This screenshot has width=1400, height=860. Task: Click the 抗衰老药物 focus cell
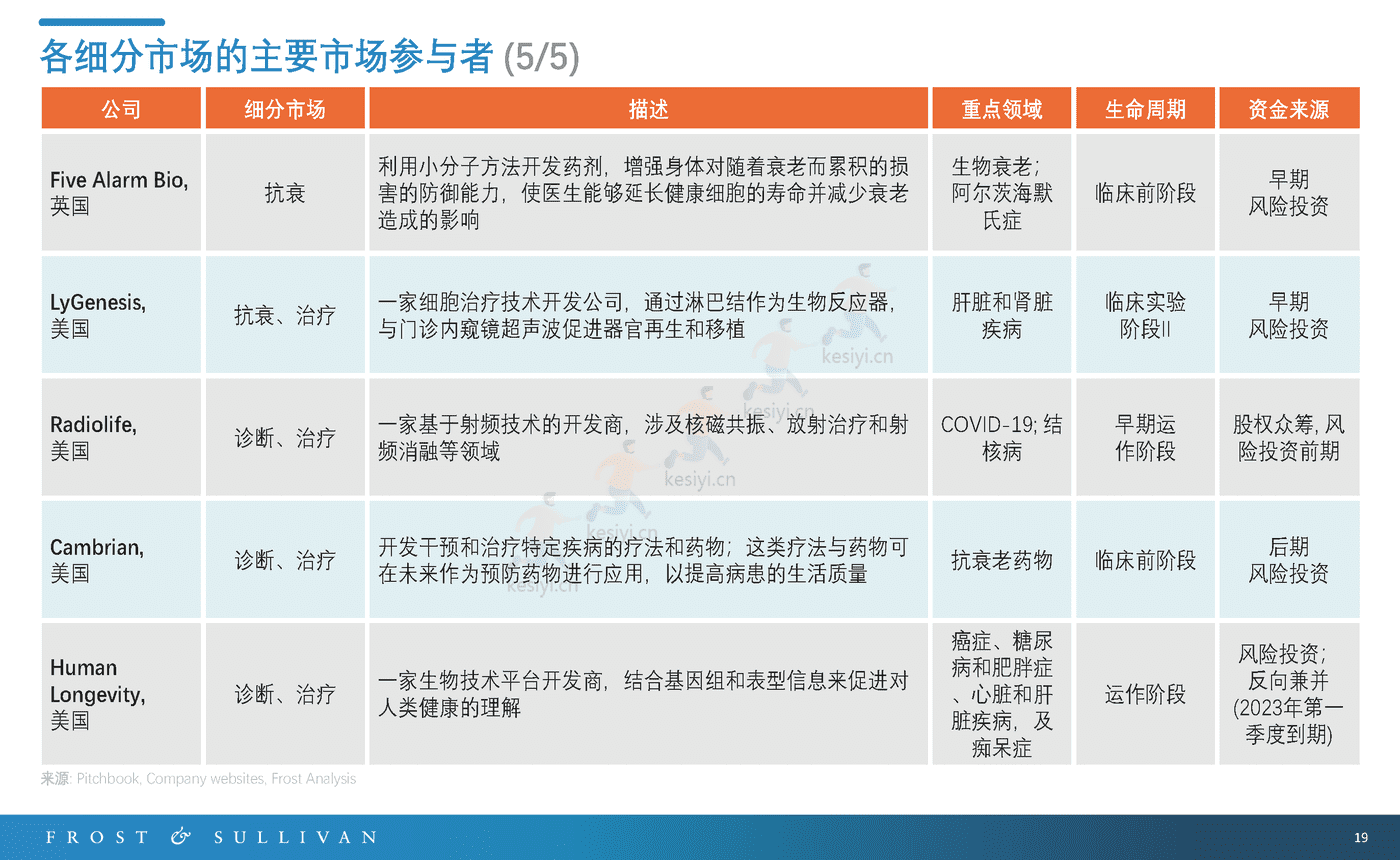[x=1001, y=559]
